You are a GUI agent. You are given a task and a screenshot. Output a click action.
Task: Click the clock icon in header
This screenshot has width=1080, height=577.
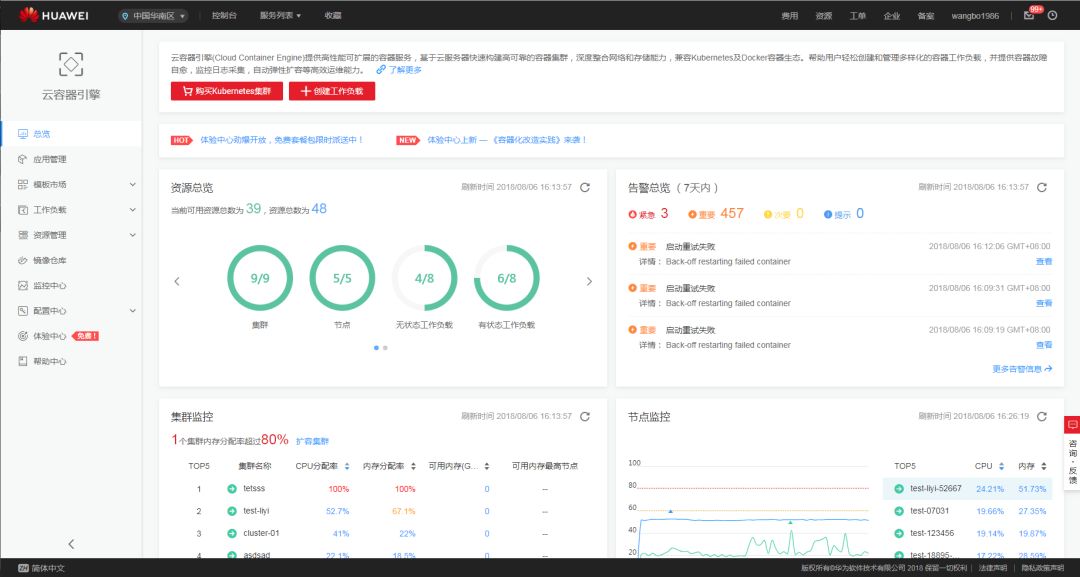1052,15
